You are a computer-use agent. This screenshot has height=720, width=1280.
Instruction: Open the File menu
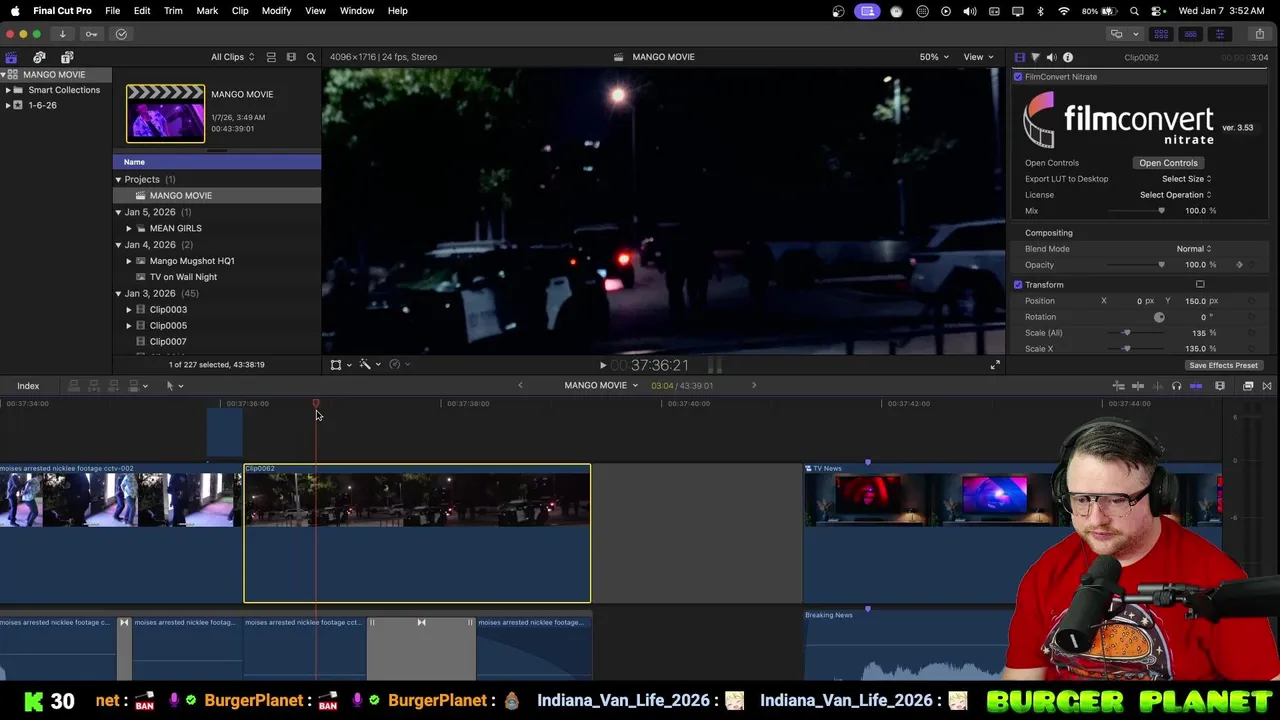tap(112, 11)
